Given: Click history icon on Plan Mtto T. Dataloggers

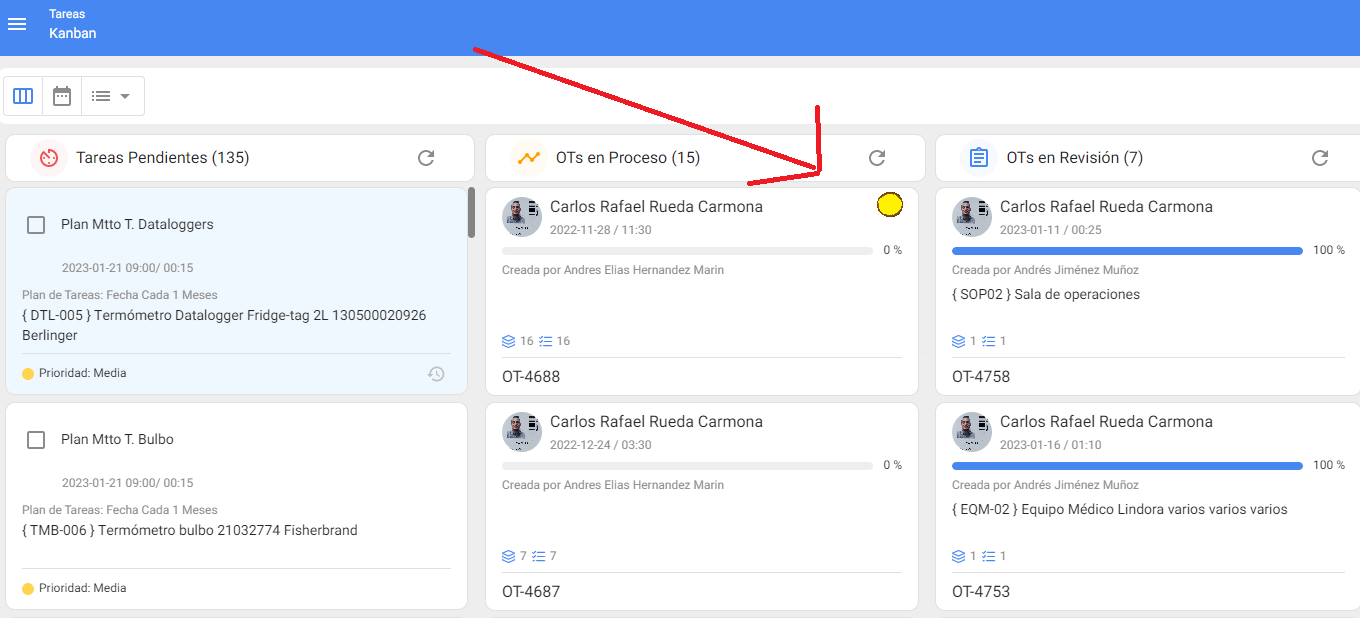Looking at the screenshot, I should (x=436, y=374).
